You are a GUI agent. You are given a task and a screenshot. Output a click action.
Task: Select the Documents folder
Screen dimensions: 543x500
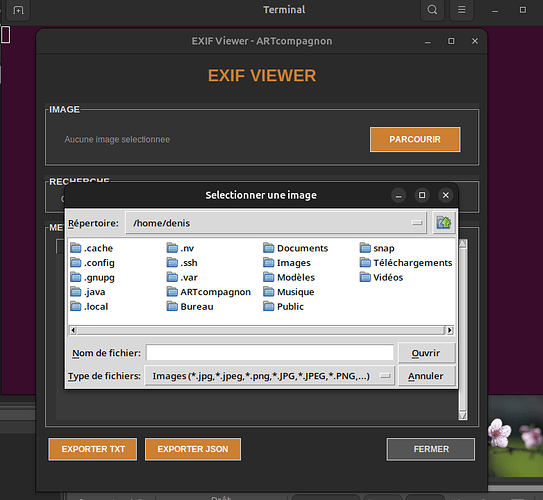coord(295,248)
